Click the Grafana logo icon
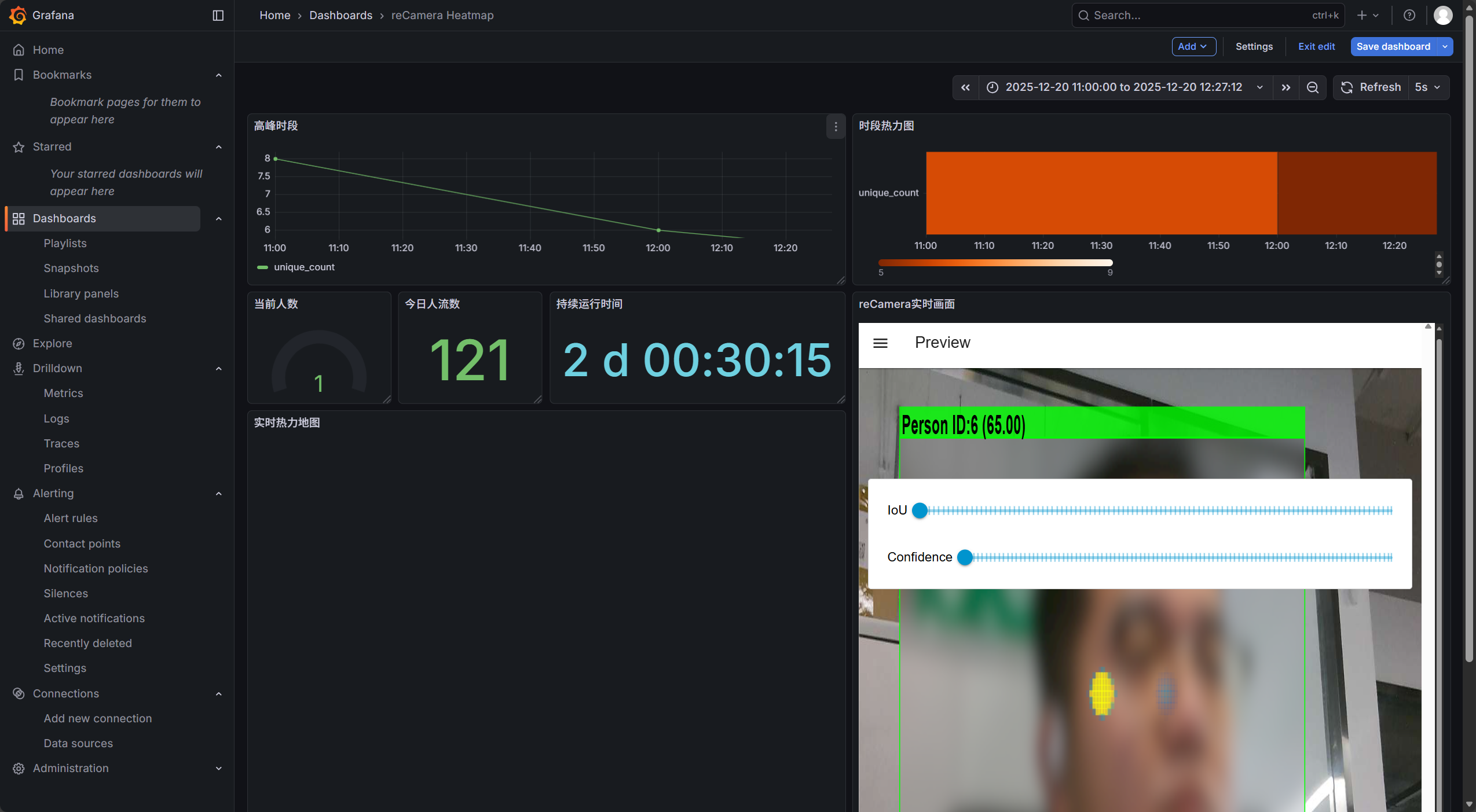This screenshot has height=812, width=1476. click(18, 15)
